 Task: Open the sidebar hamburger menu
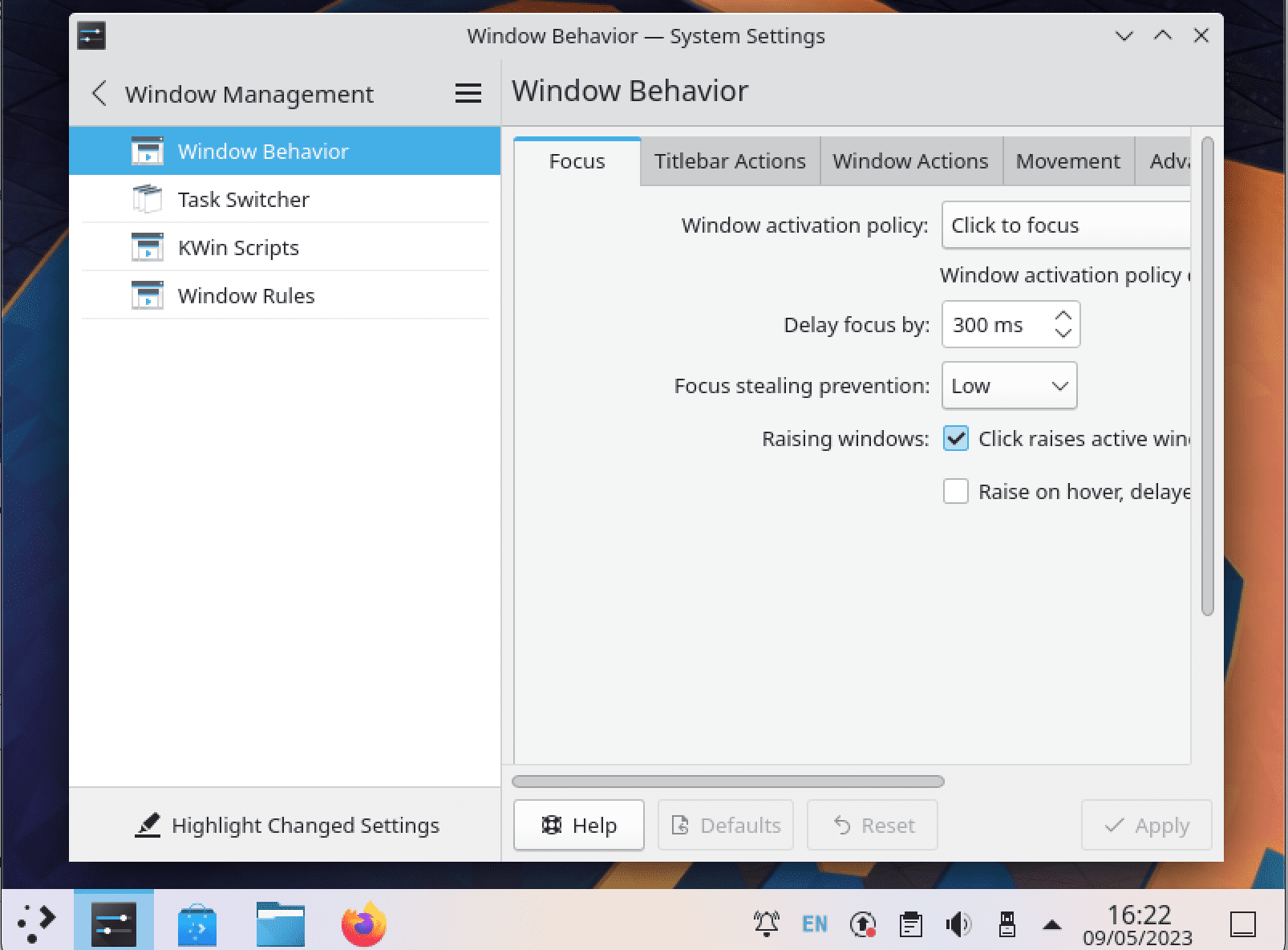click(468, 94)
